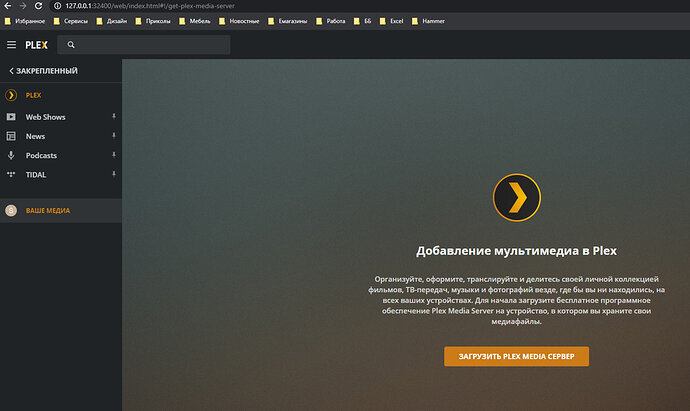
Task: Open the Работа bookmarks folder
Action: coord(330,21)
